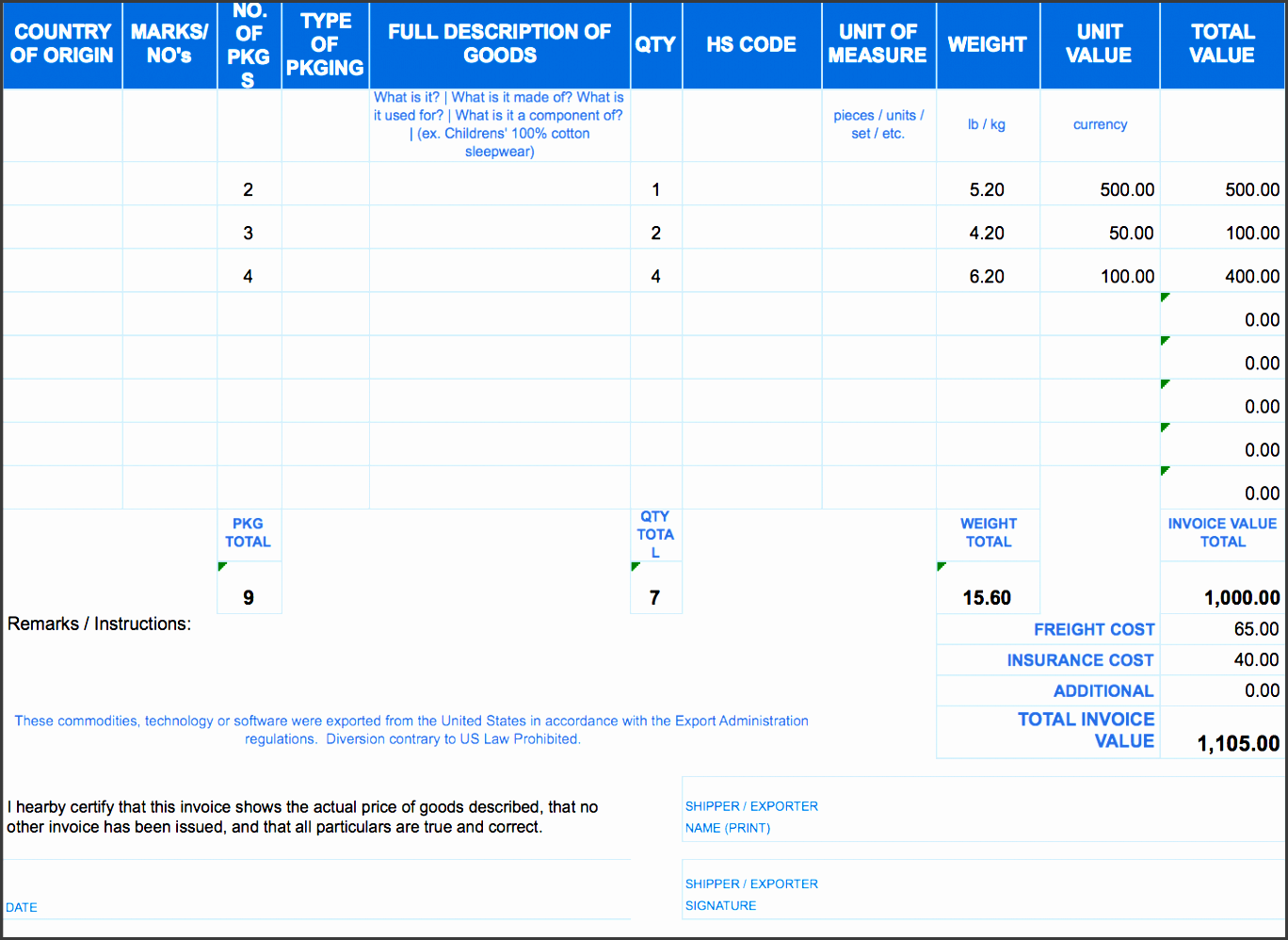Click the goods description hint text cell

pos(499,124)
